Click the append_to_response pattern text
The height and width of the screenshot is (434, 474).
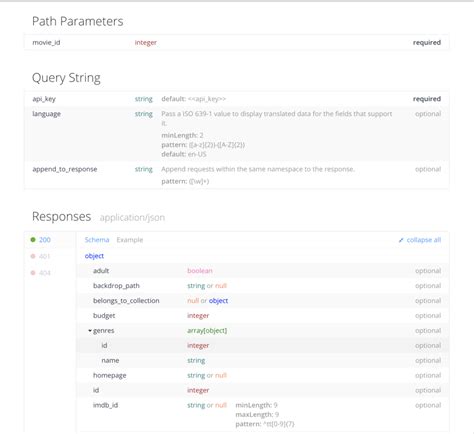[x=185, y=181]
